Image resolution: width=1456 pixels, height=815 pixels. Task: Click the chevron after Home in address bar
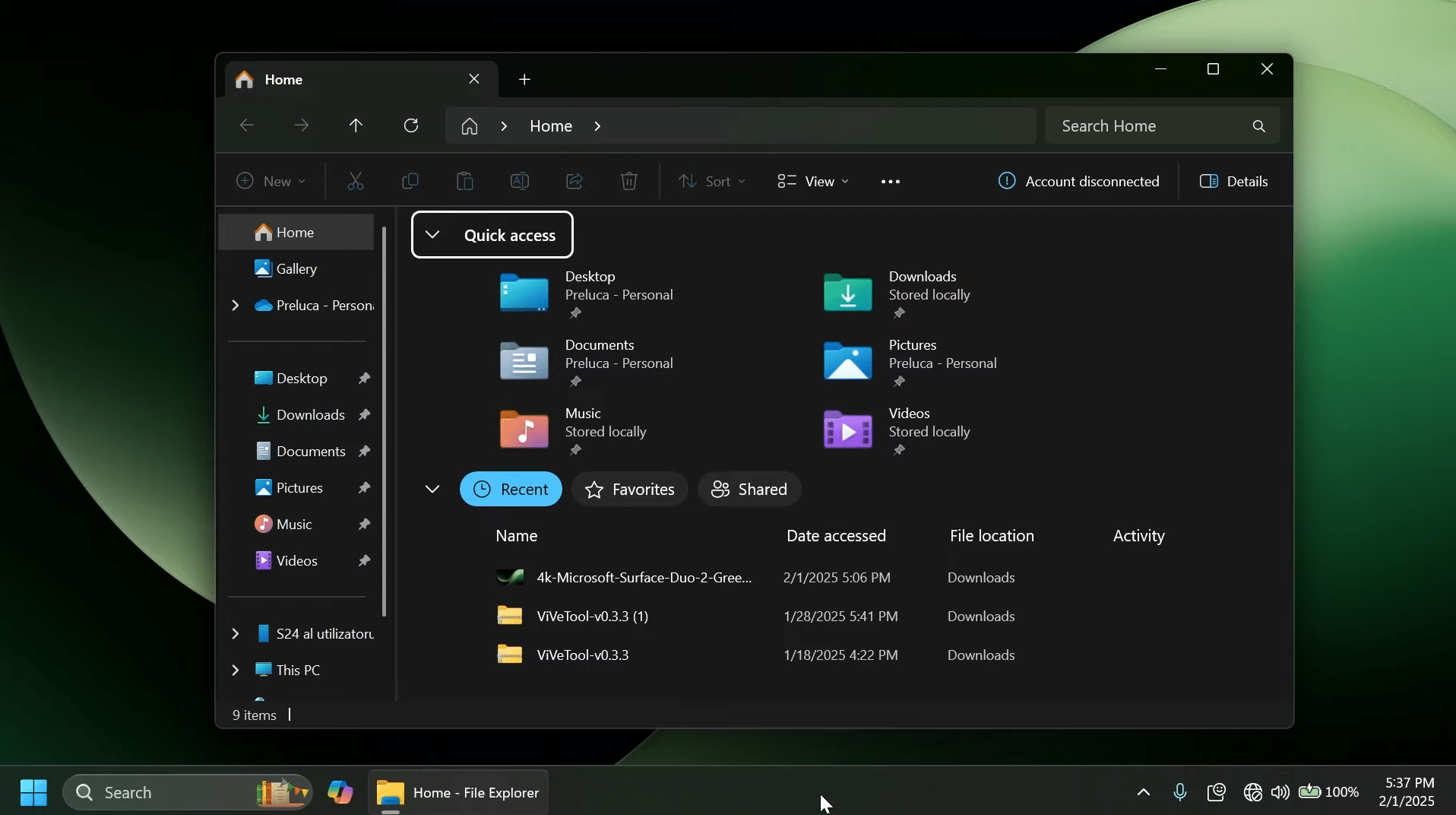coord(597,126)
